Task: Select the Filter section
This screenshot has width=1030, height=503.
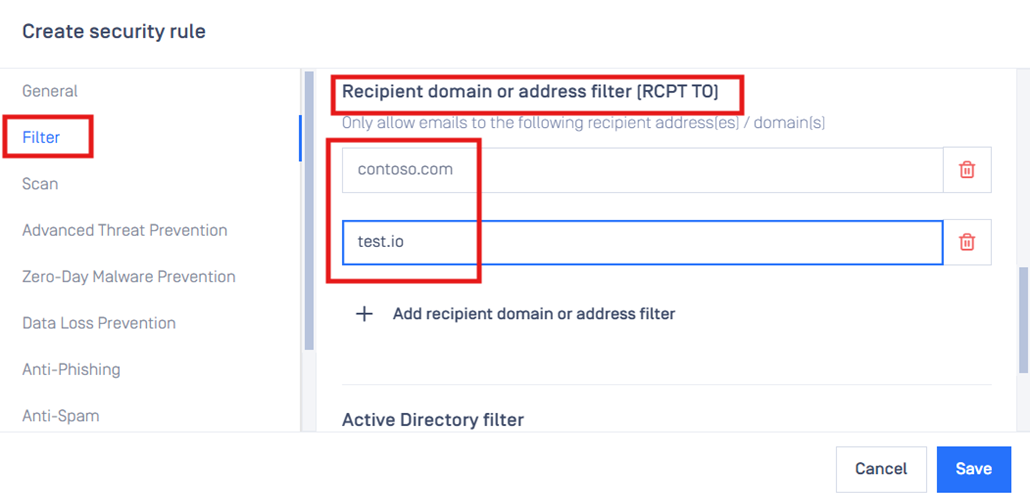Action: point(41,137)
